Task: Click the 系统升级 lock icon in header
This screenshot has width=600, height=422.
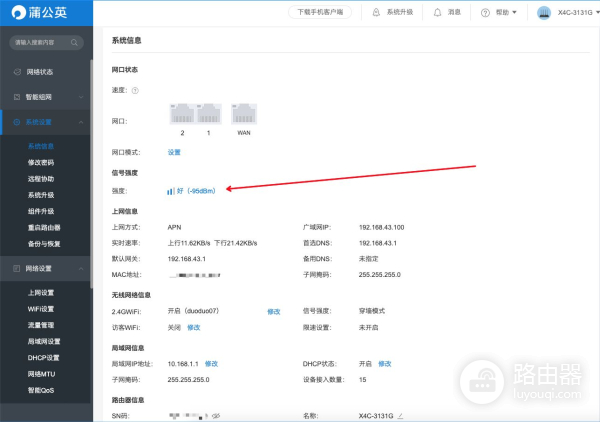Action: pyautogui.click(x=376, y=12)
